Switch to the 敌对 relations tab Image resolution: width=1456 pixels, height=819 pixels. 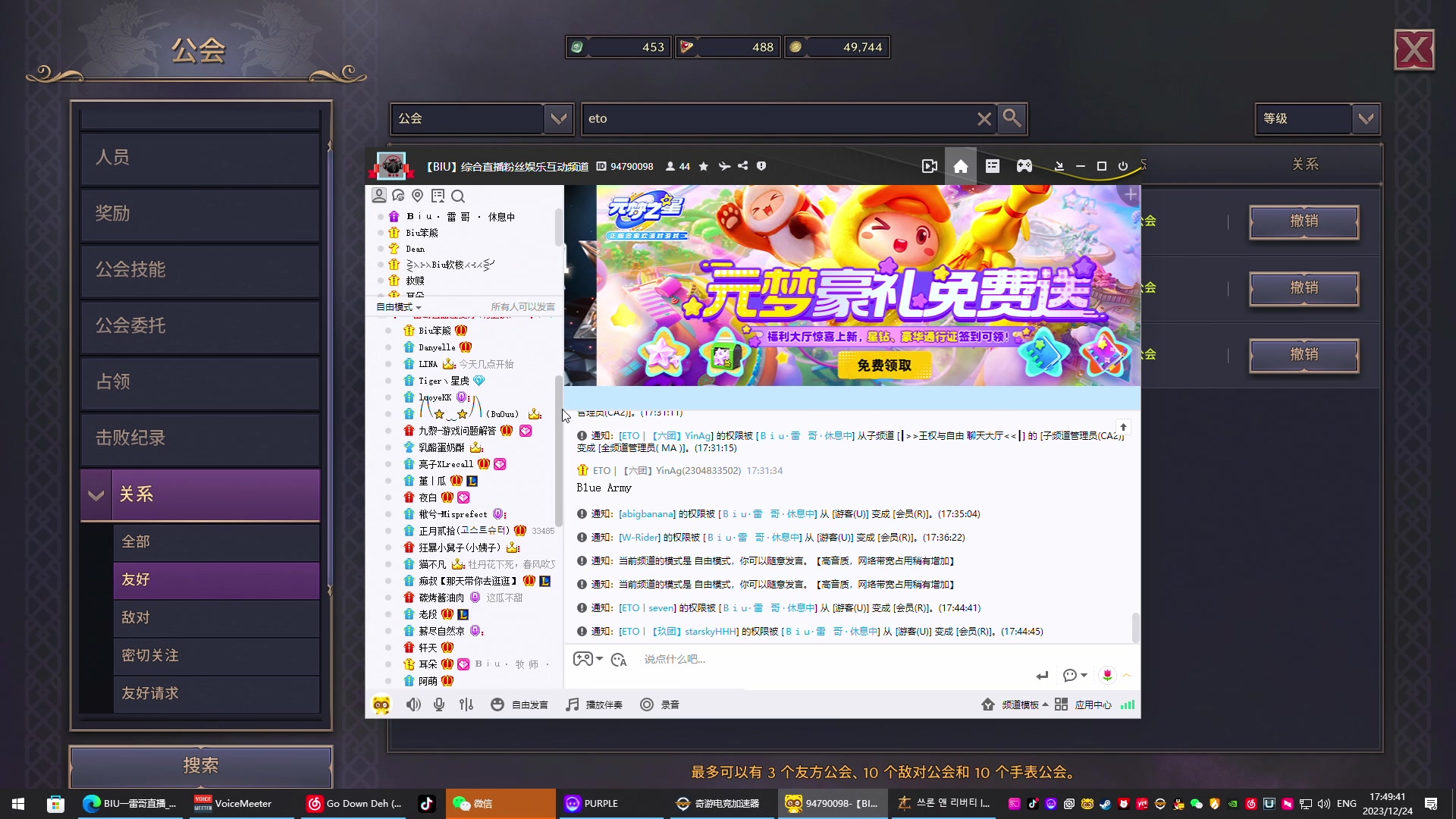click(x=135, y=617)
